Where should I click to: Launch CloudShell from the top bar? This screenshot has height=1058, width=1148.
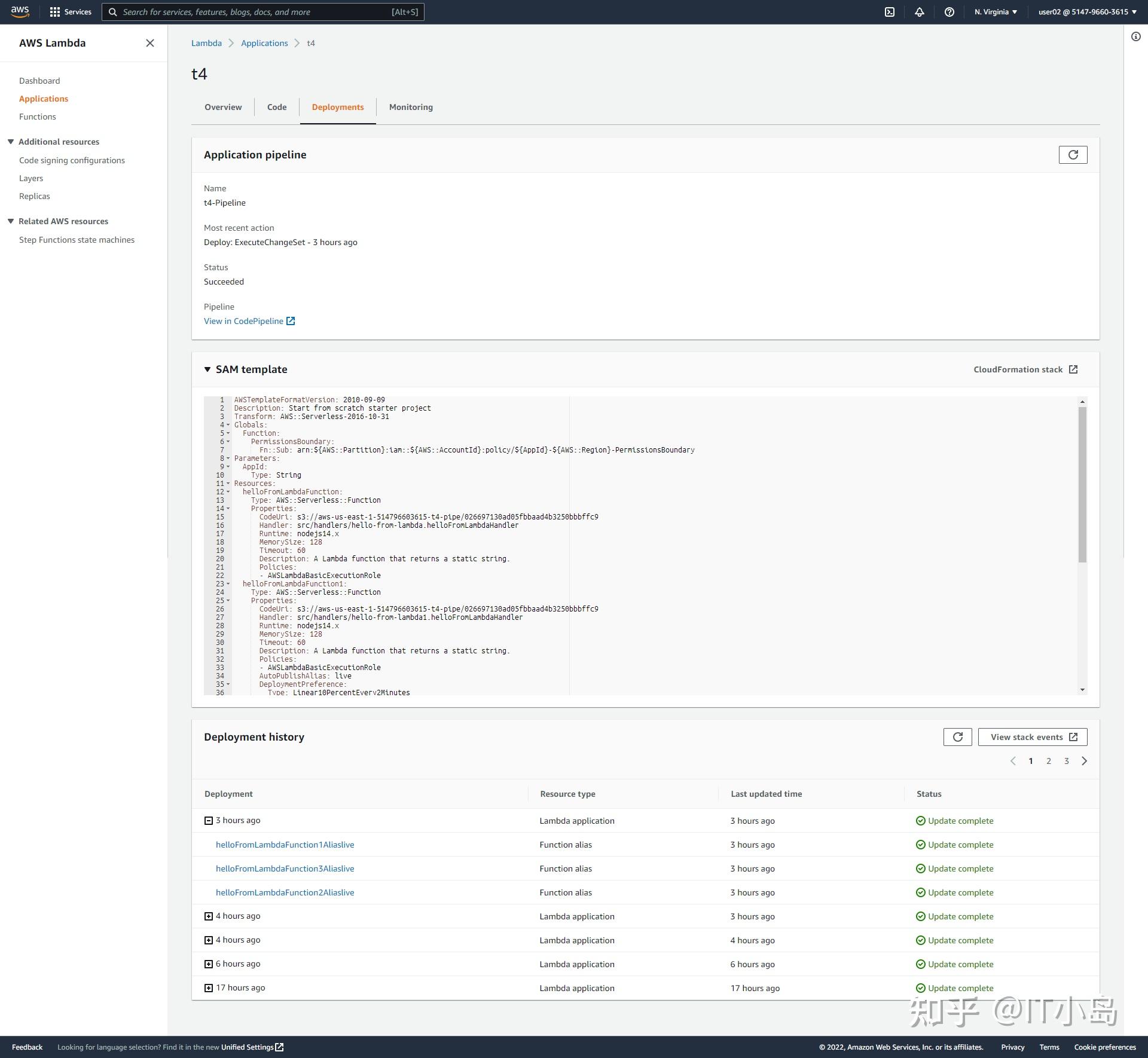tap(890, 11)
